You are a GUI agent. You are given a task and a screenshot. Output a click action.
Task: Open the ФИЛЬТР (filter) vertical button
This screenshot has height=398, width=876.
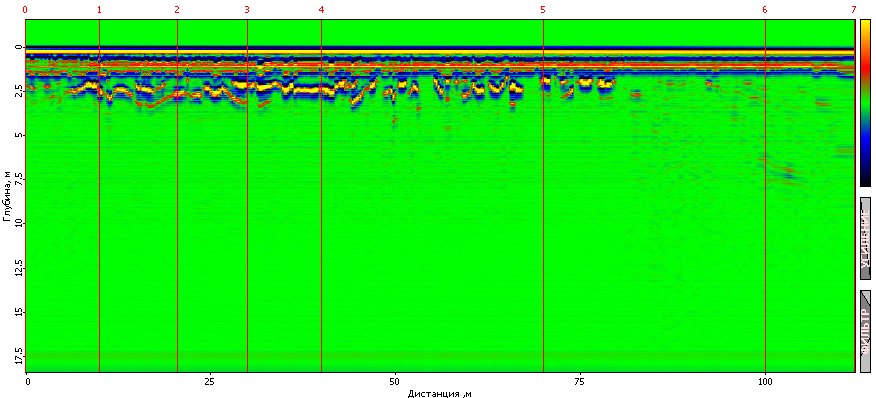(x=865, y=331)
